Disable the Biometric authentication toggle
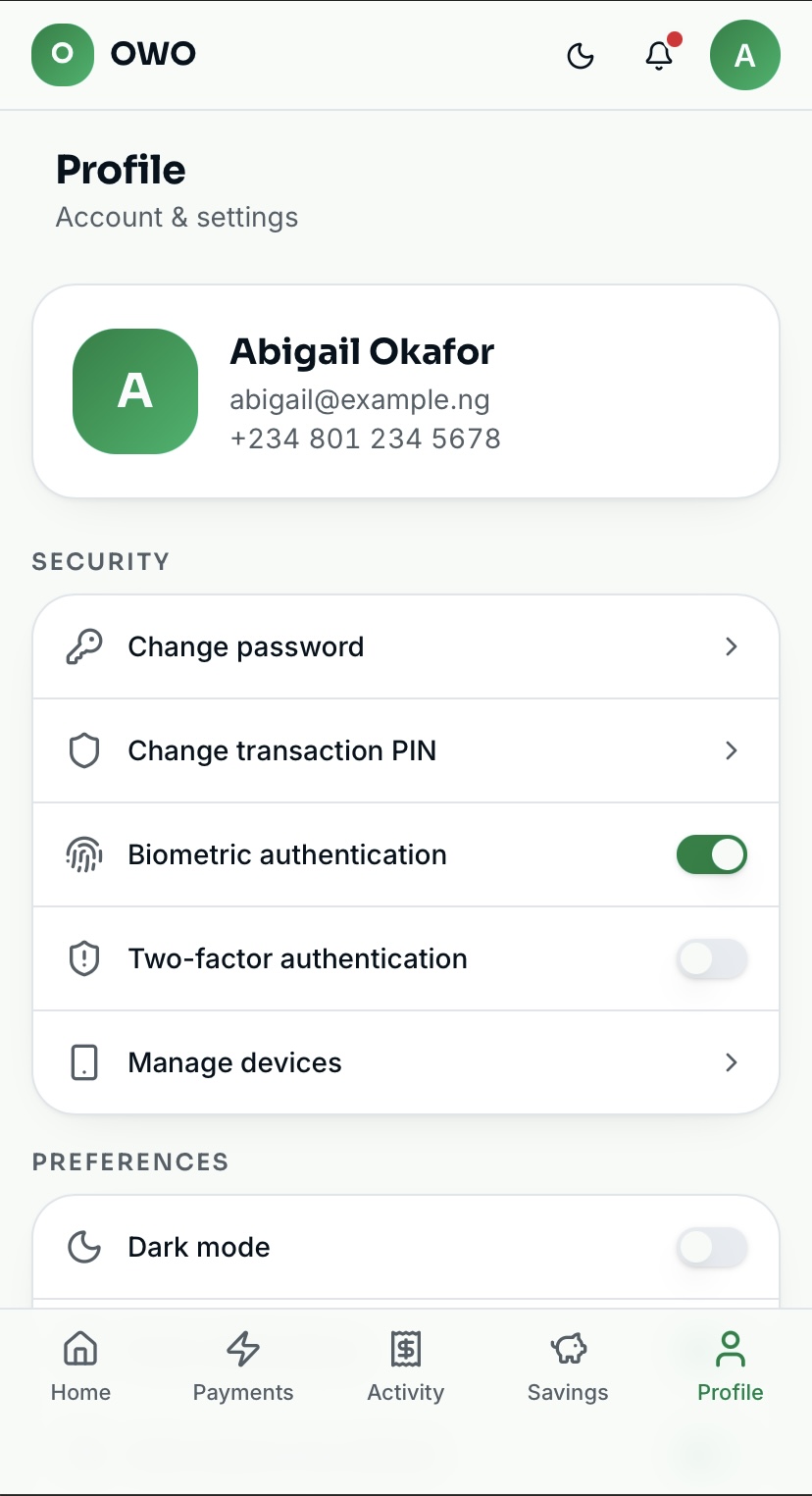Viewport: 812px width, 1496px height. pyautogui.click(x=712, y=855)
